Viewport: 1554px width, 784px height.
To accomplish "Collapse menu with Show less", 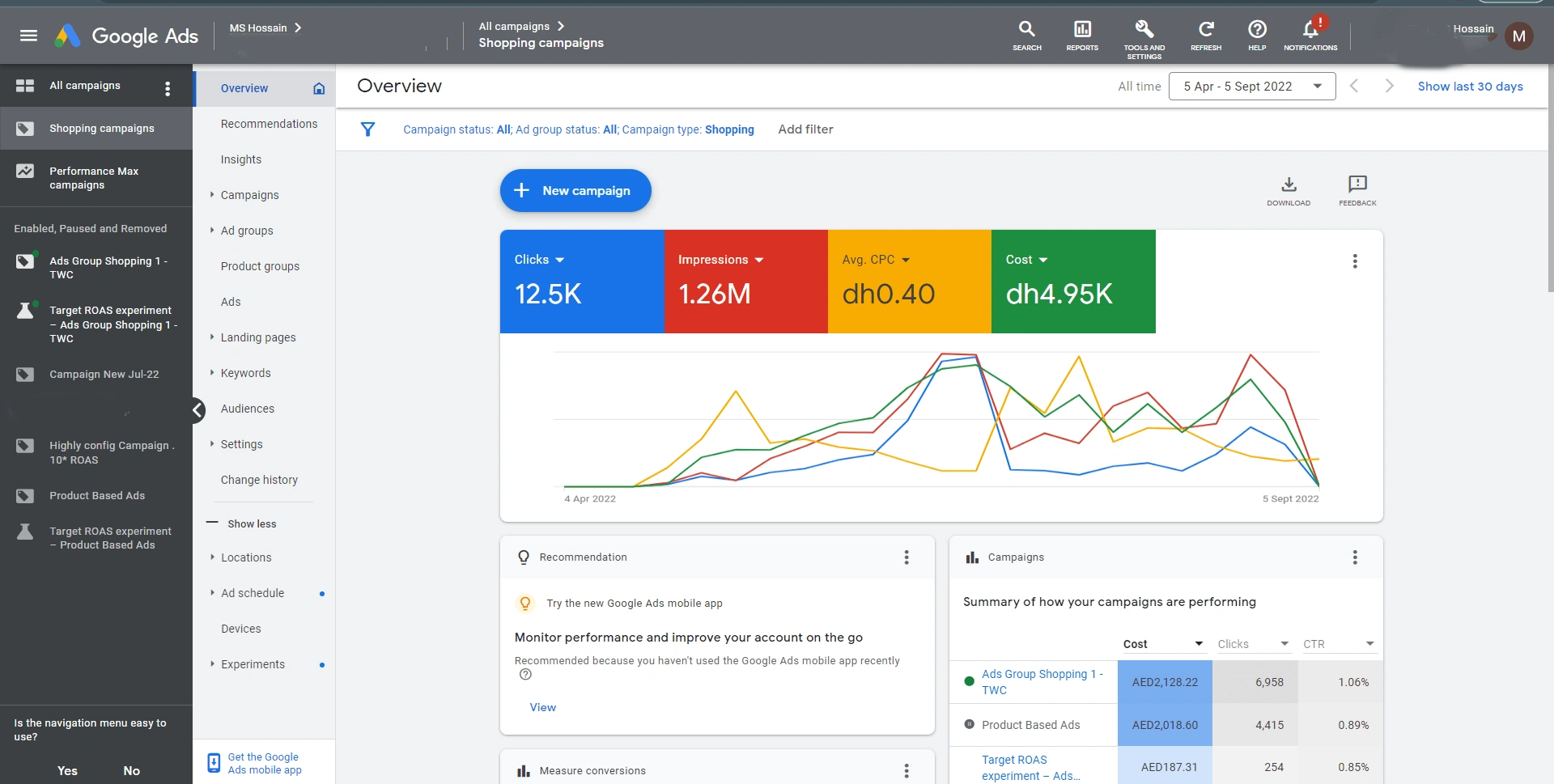I will pos(242,523).
